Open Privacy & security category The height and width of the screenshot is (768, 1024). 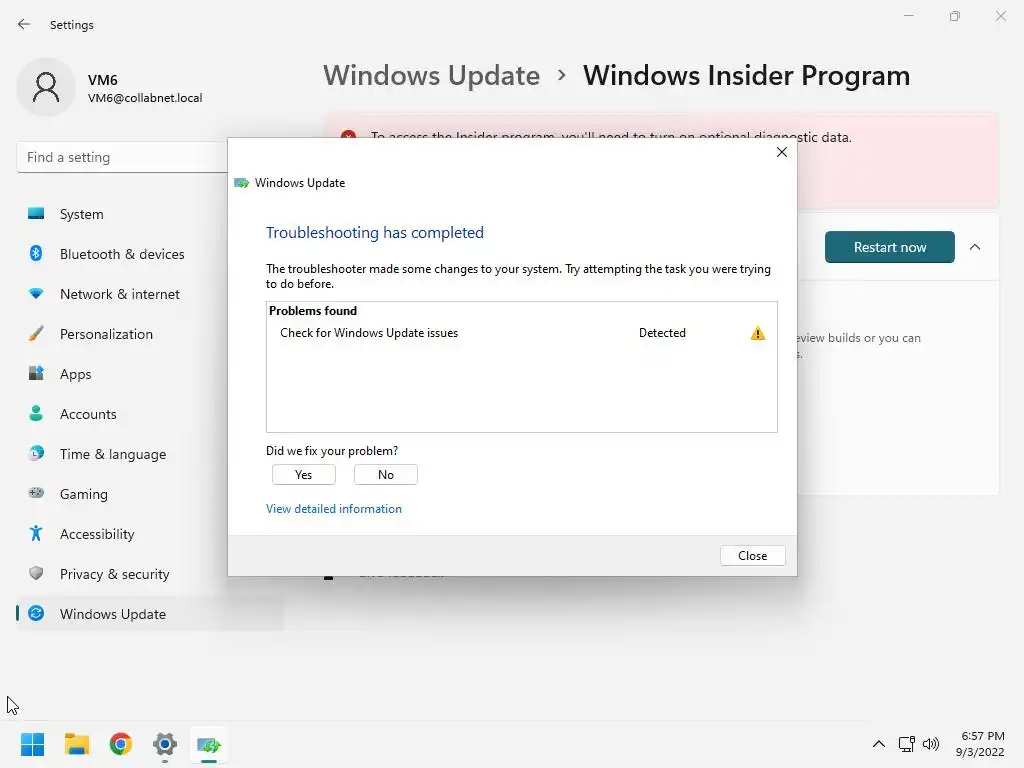(x=150, y=574)
